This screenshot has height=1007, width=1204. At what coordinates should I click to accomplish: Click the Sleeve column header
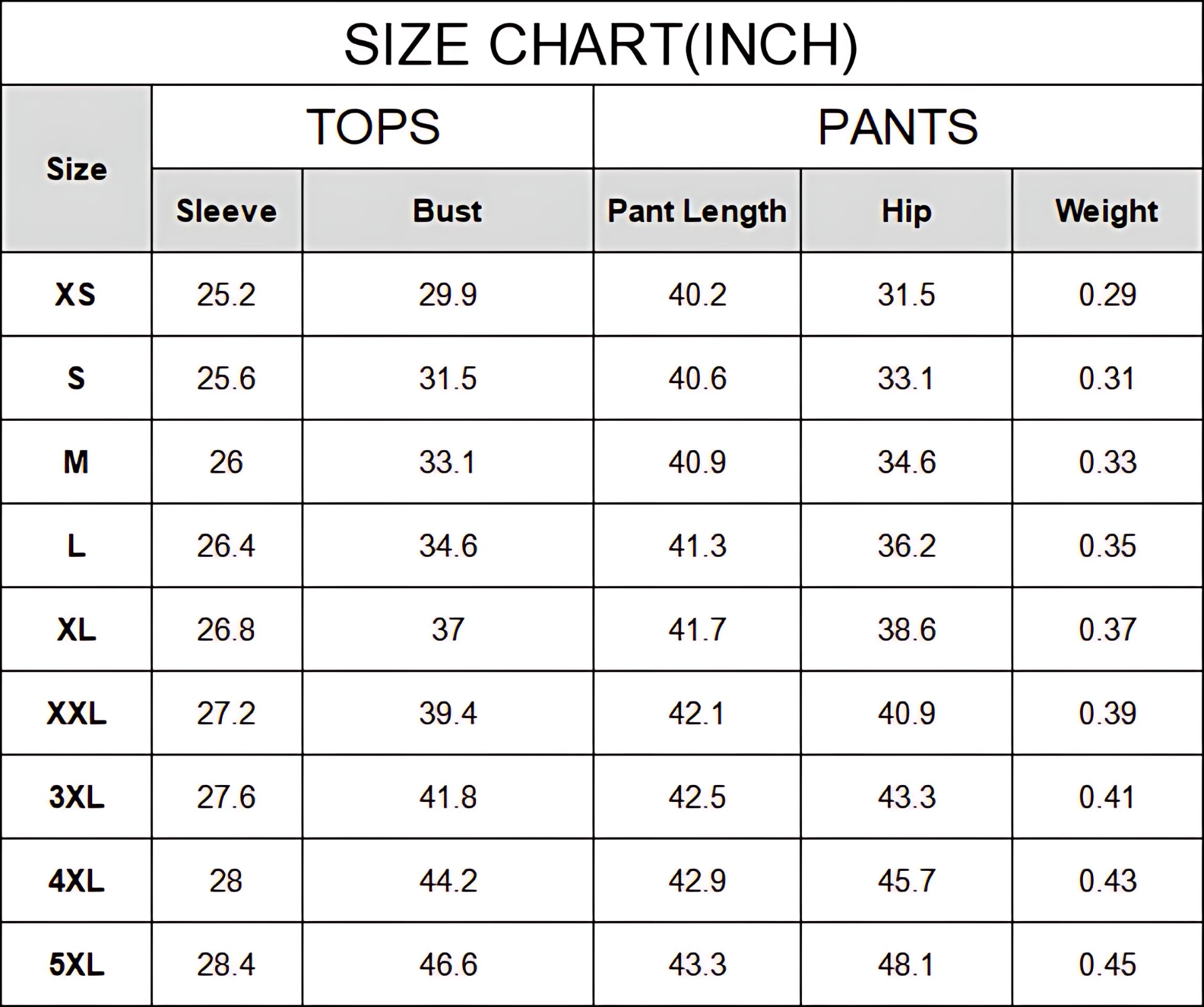226,211
